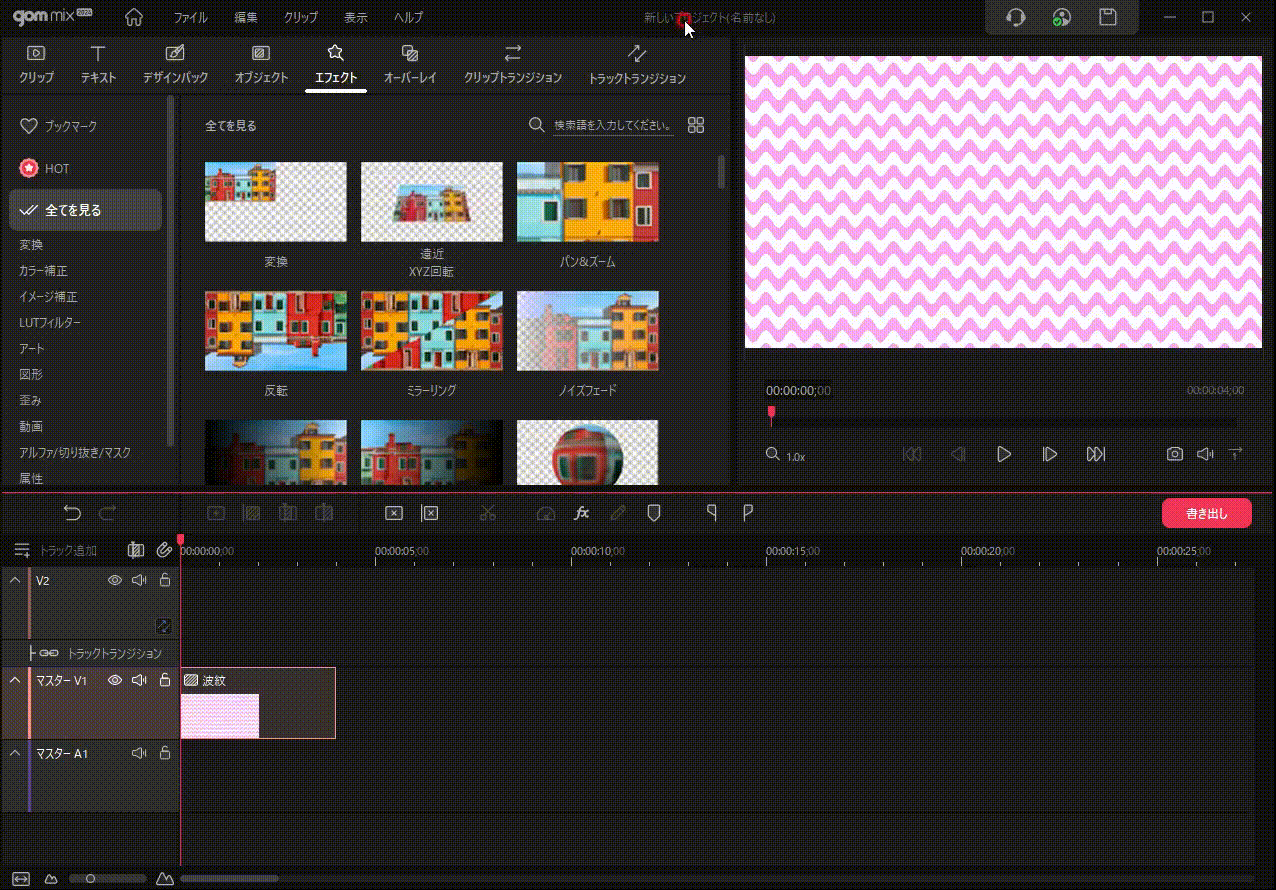Screen dimensions: 1276x890
Task: Switch effects list to grid view icon
Action: tap(696, 125)
